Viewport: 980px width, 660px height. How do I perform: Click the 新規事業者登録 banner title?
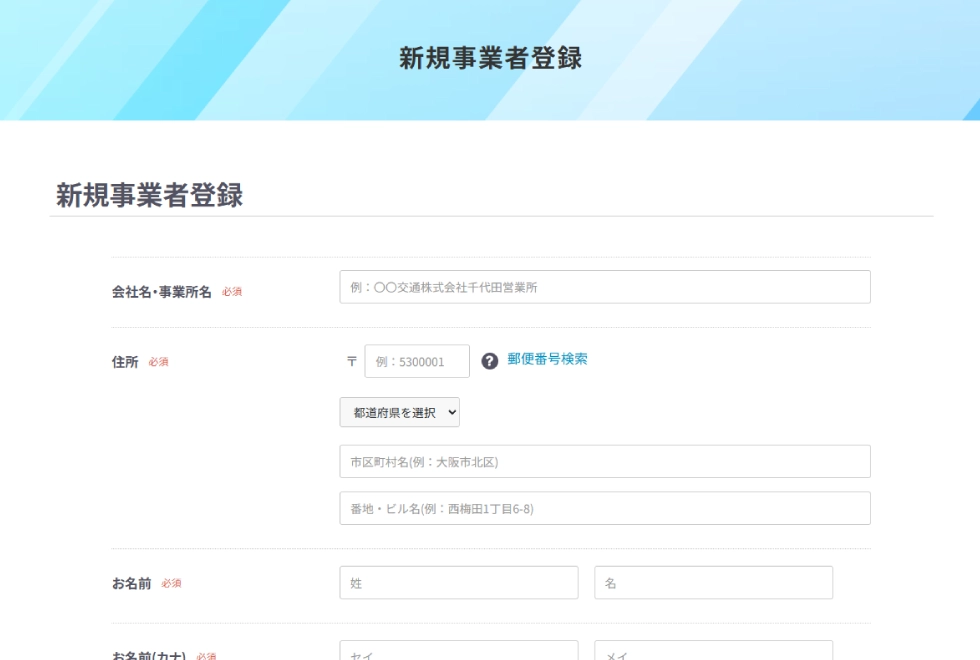pyautogui.click(x=490, y=59)
